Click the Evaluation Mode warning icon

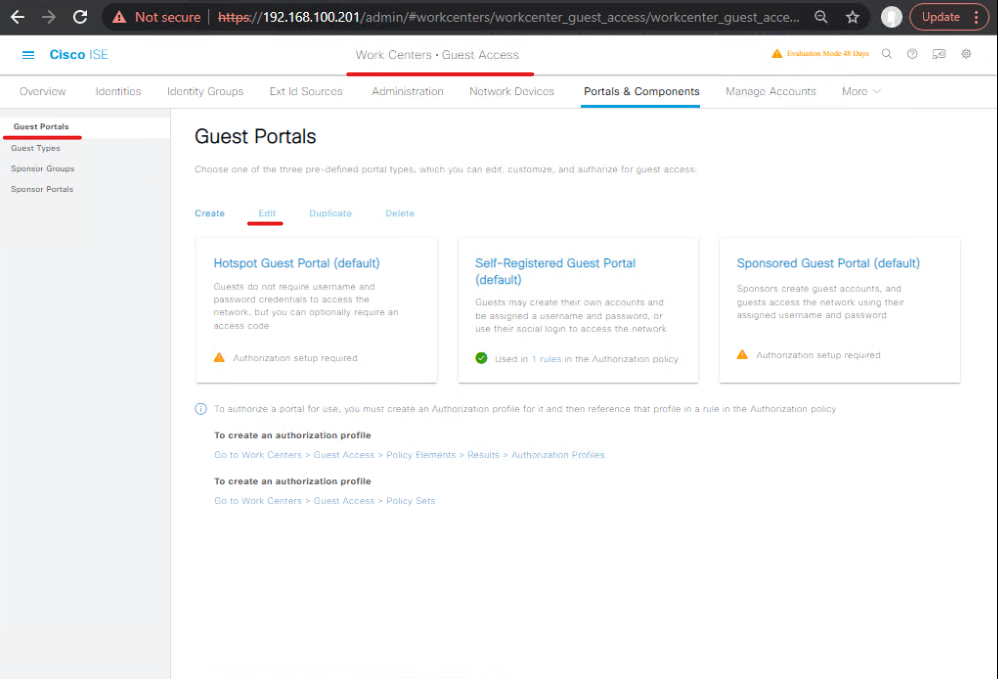[777, 53]
